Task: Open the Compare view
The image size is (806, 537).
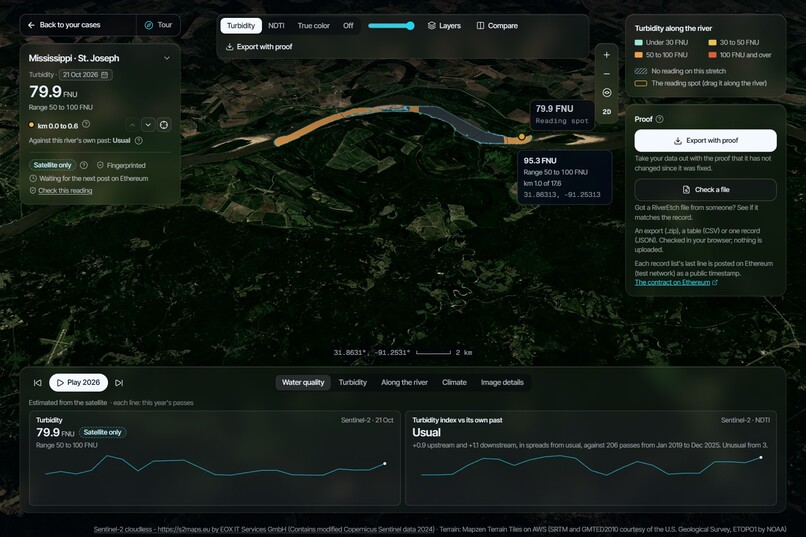Action: coord(497,26)
